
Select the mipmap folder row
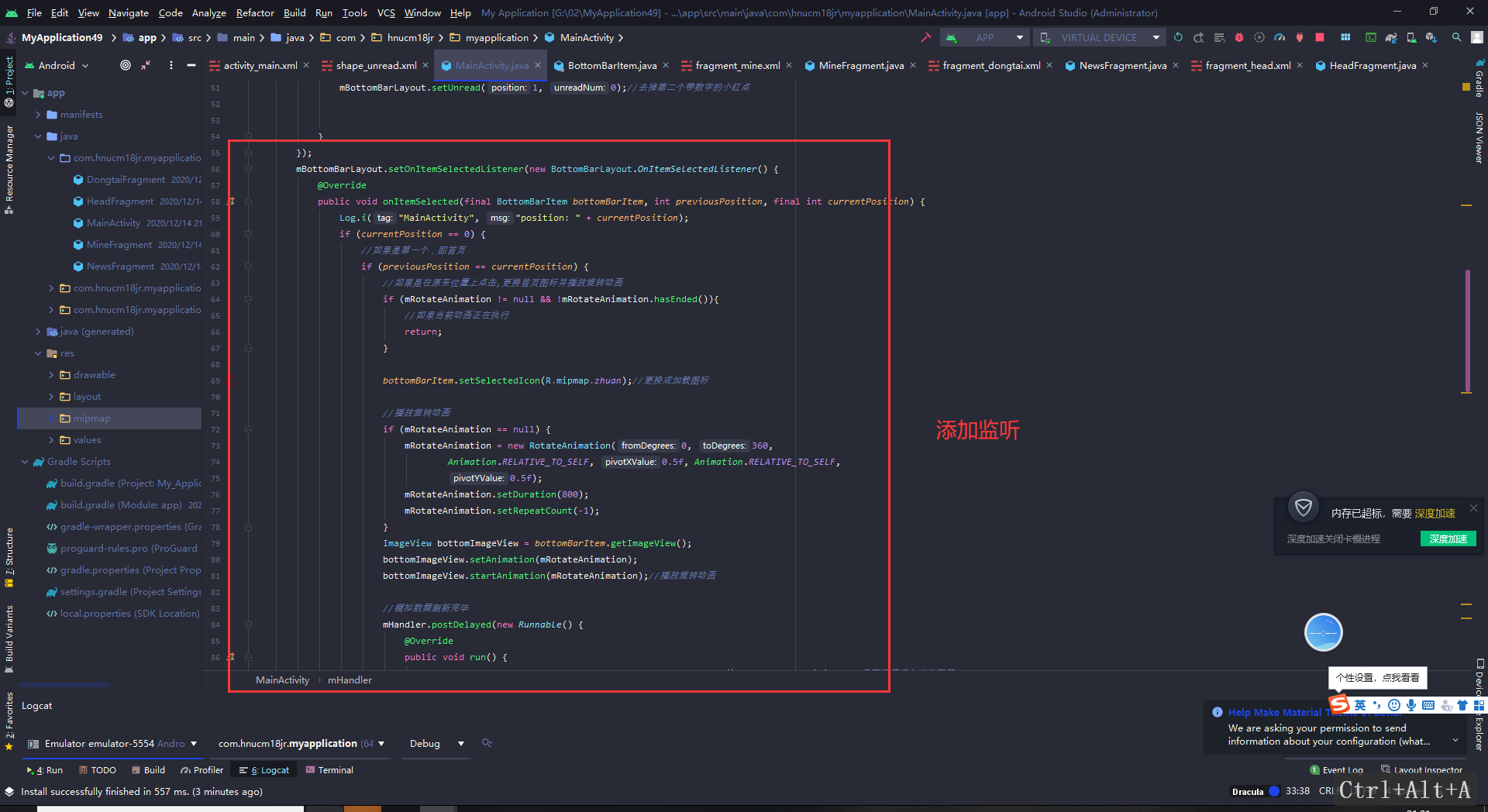109,418
